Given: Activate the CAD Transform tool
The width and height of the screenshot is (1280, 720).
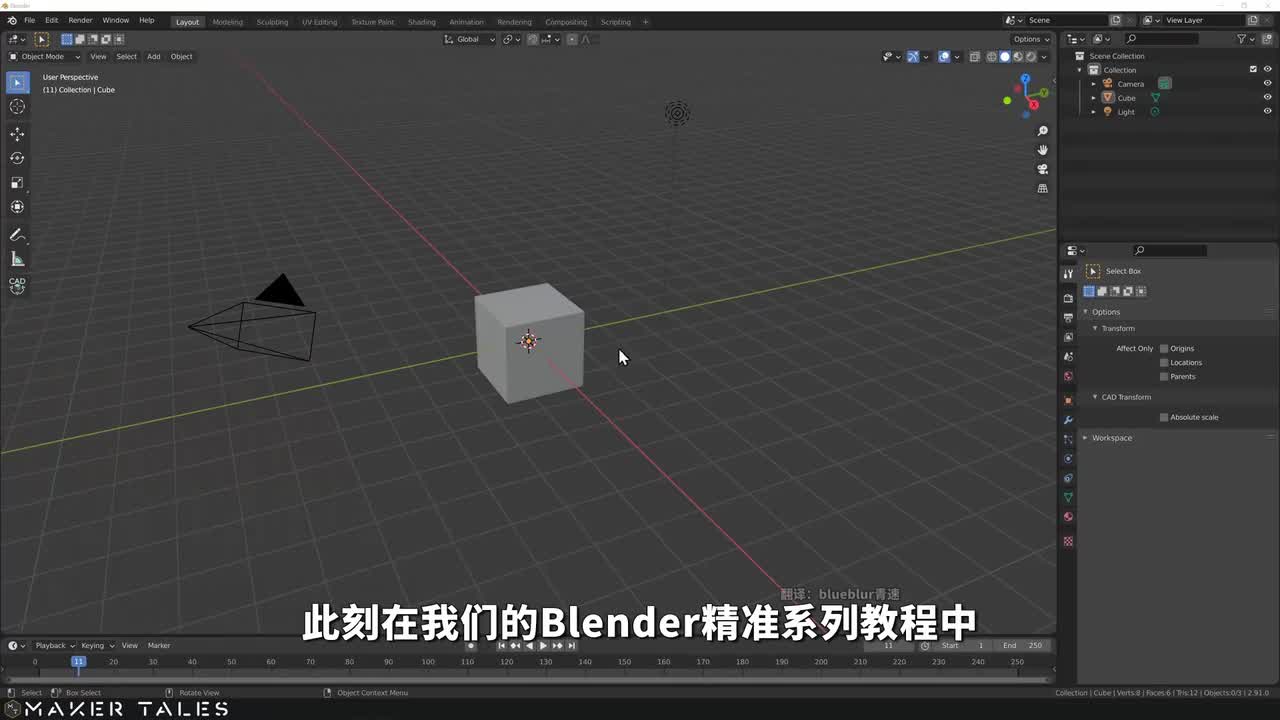Looking at the screenshot, I should (x=17, y=286).
